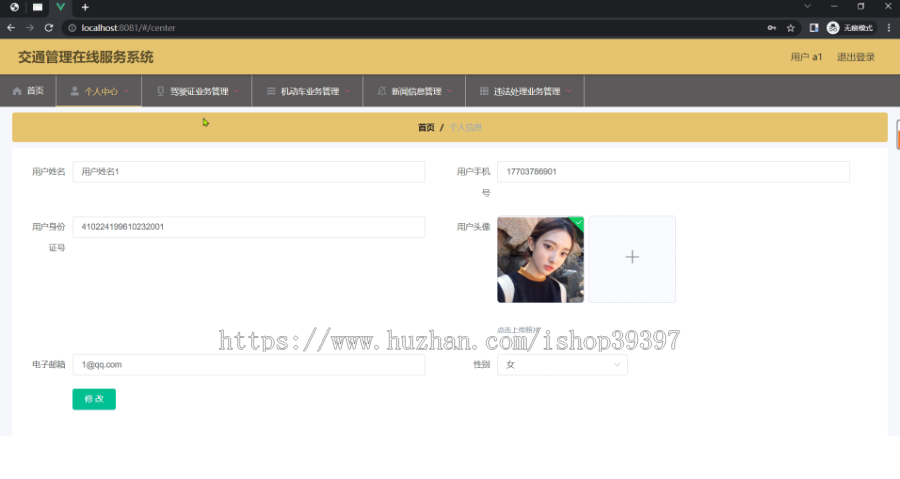Expand the 新闻信息管理 dropdown chevron
The image size is (900, 479).
449,91
